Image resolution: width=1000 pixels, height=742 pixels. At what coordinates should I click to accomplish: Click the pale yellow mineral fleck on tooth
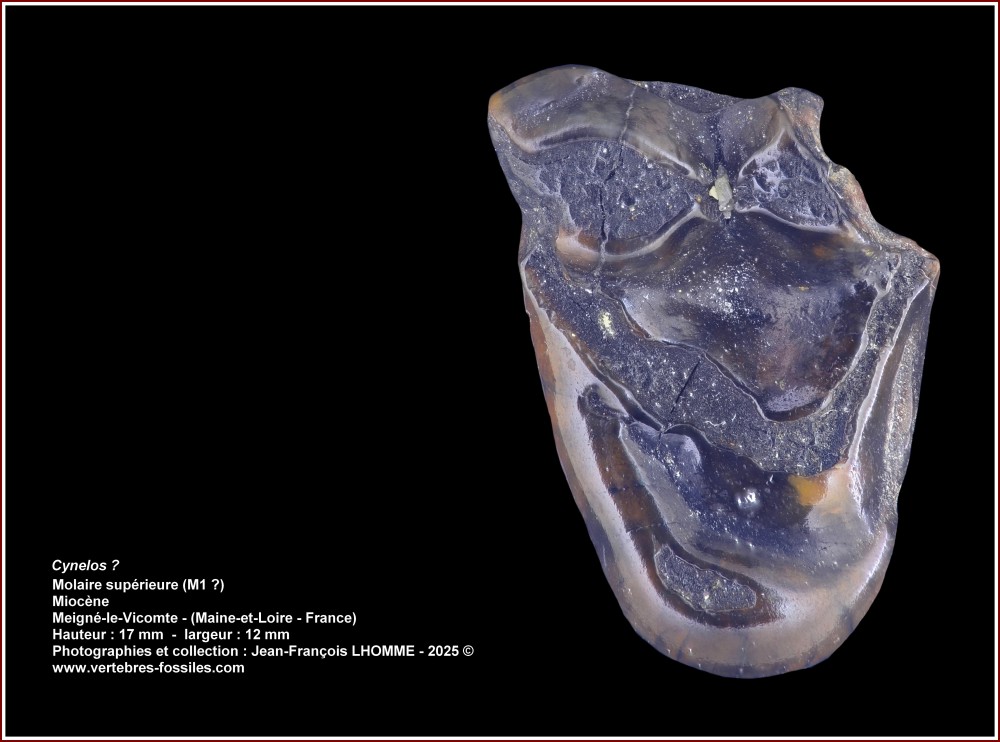[x=721, y=192]
